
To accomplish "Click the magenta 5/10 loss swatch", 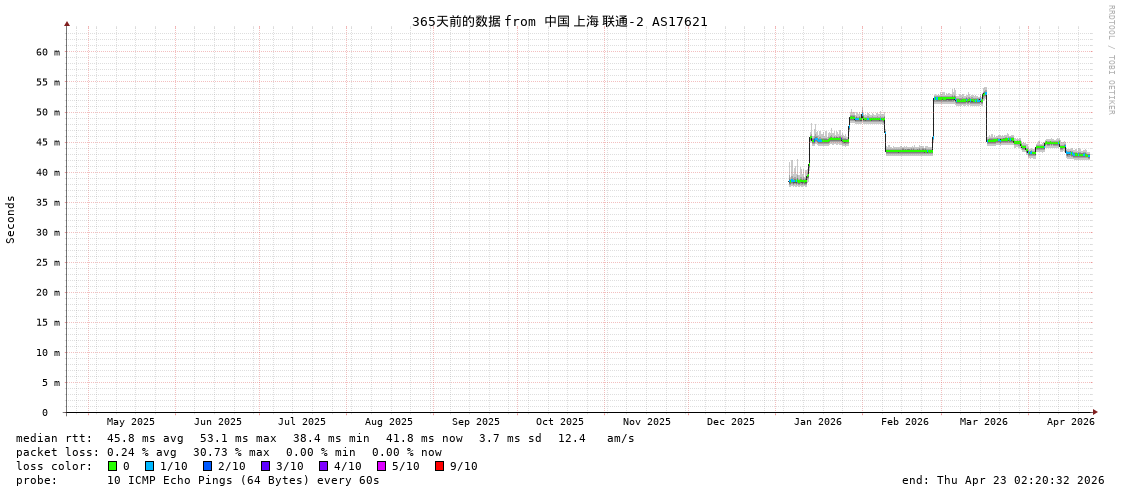I will tap(382, 466).
